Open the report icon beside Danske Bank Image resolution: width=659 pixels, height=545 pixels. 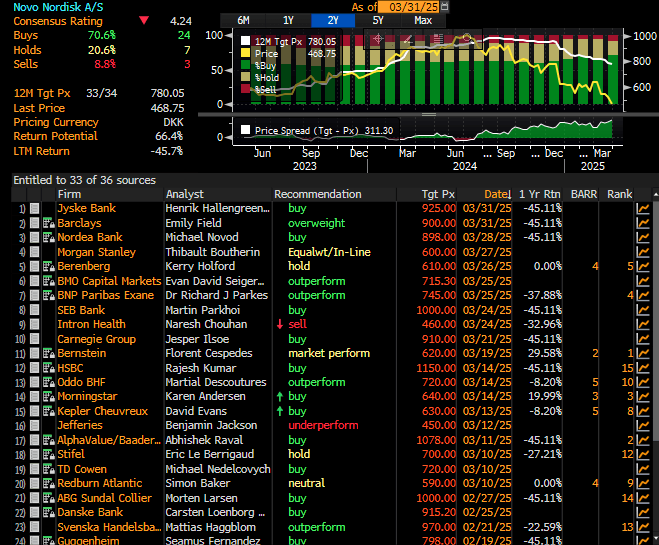coord(47,513)
